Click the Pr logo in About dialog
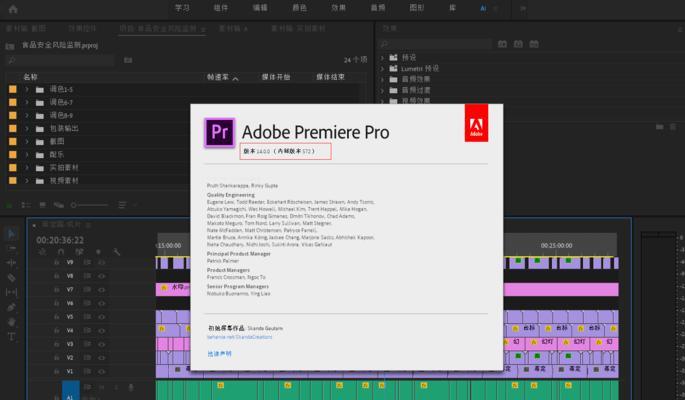Viewport: 685px width, 400px height. coord(220,132)
